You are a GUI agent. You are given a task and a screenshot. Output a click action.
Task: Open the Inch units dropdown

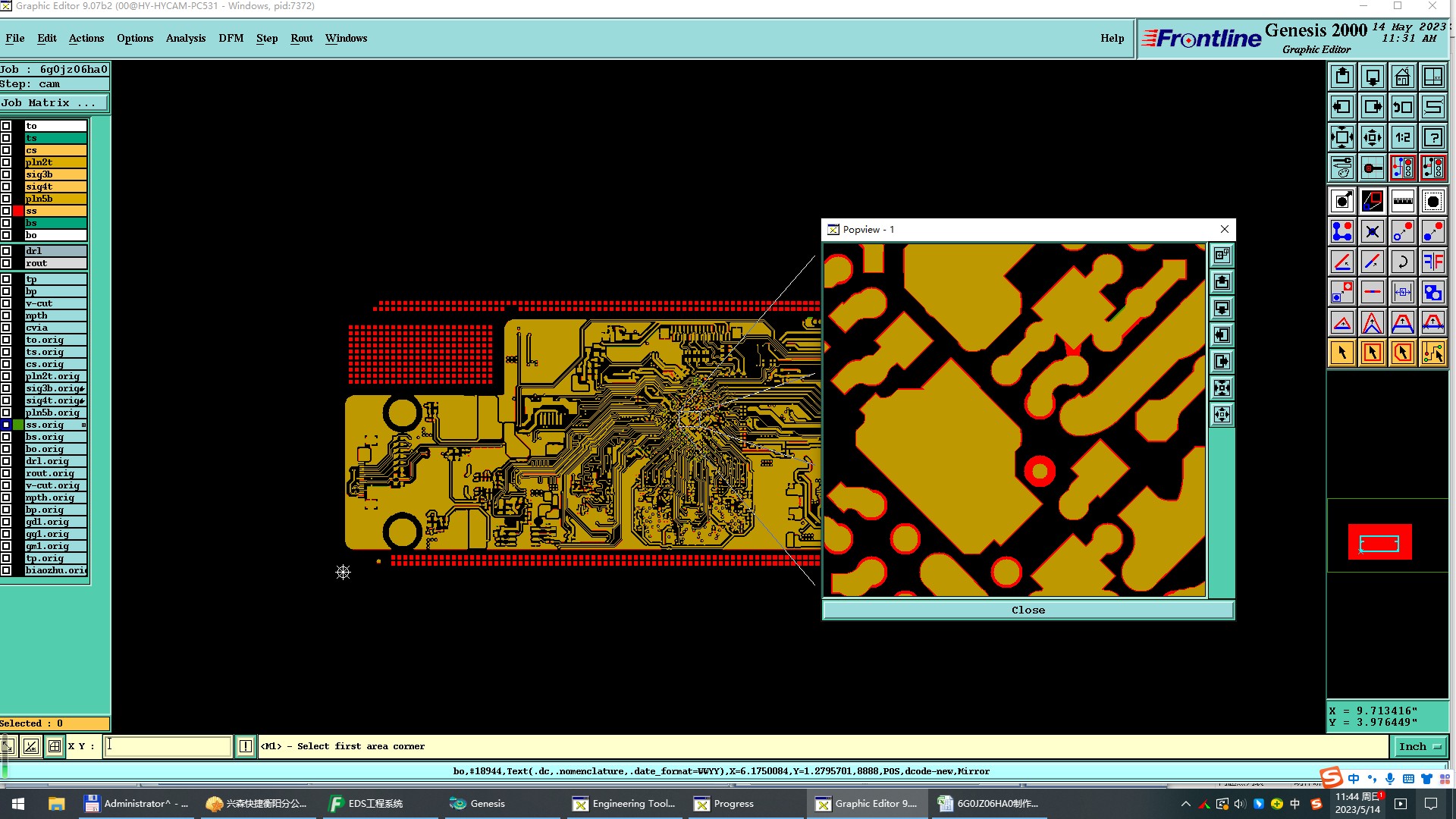click(1420, 746)
